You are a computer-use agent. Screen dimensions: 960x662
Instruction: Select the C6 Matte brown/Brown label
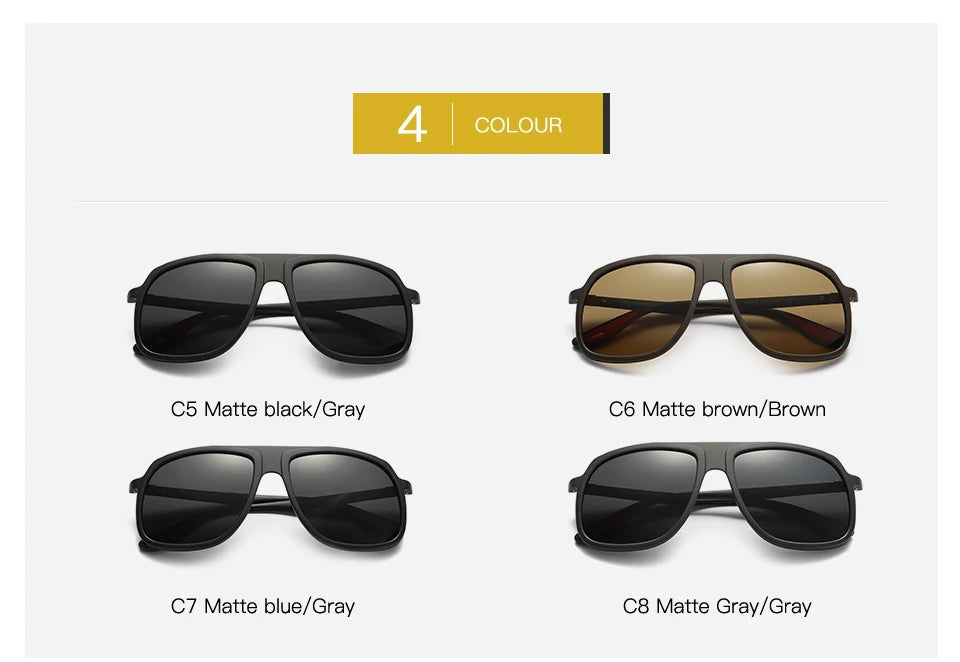[x=717, y=409]
